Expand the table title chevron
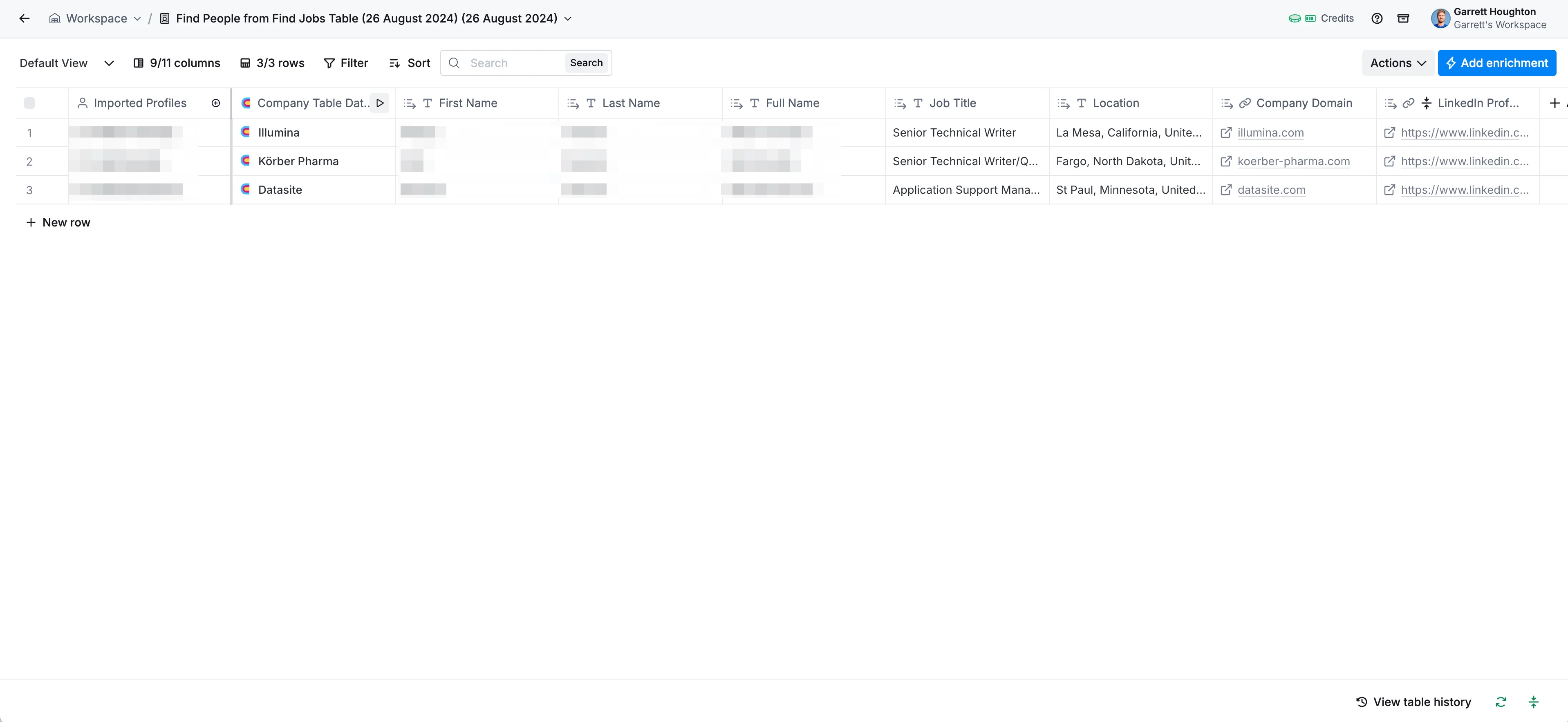 pyautogui.click(x=567, y=18)
